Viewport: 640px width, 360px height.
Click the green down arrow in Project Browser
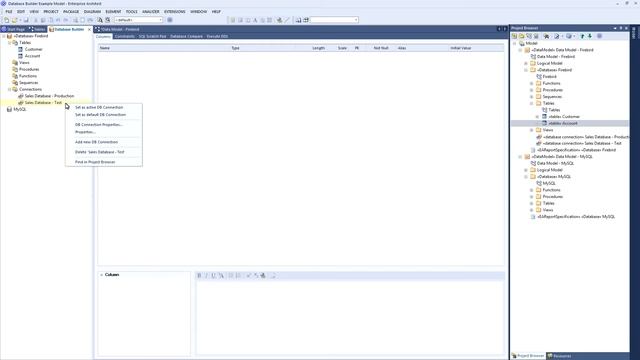tap(590, 36)
